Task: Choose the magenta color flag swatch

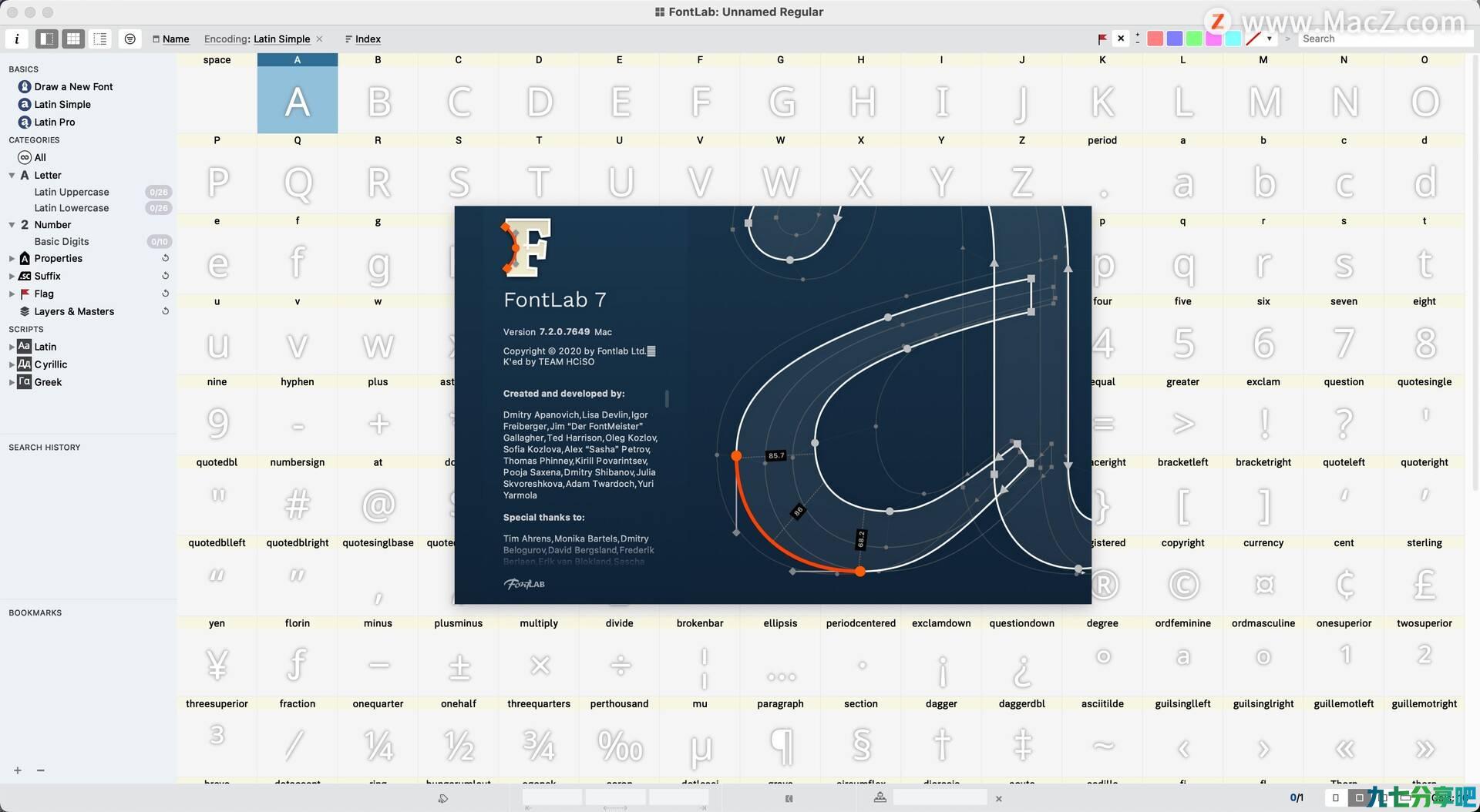Action: point(1213,39)
